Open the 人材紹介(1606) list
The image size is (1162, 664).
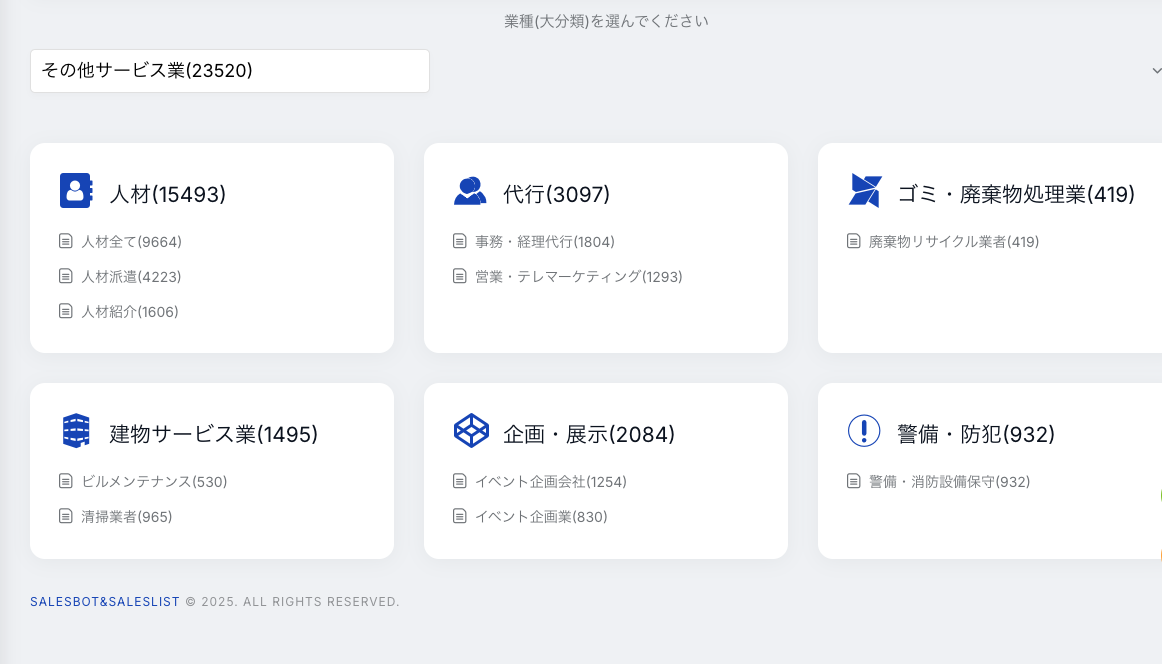coord(129,312)
